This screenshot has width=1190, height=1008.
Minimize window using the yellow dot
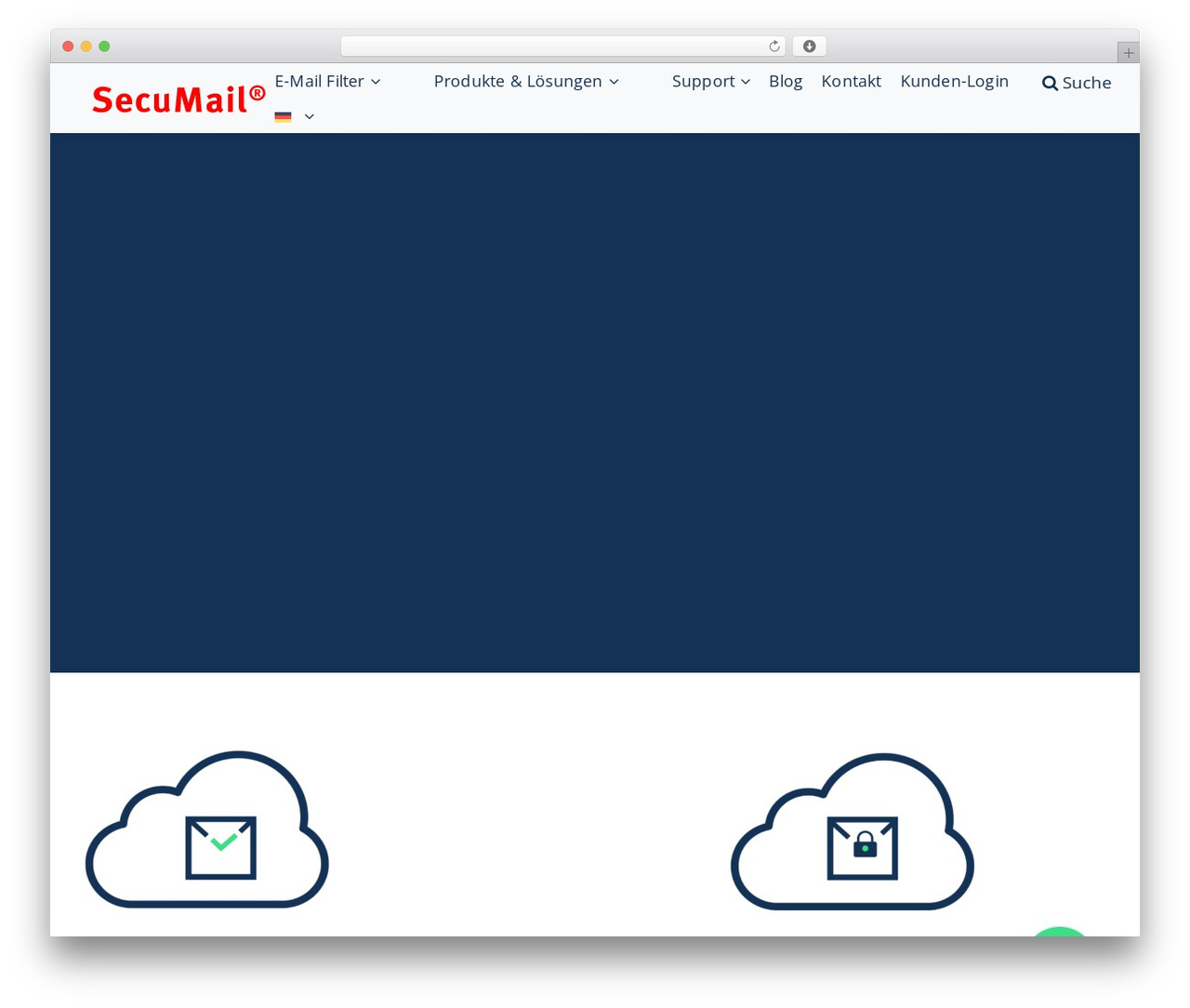tap(86, 46)
